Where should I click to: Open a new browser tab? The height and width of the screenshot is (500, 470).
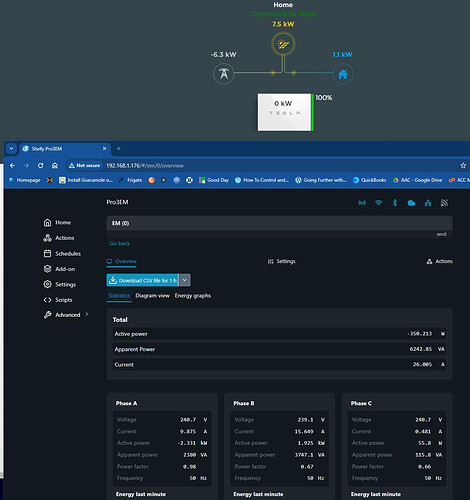pyautogui.click(x=119, y=149)
